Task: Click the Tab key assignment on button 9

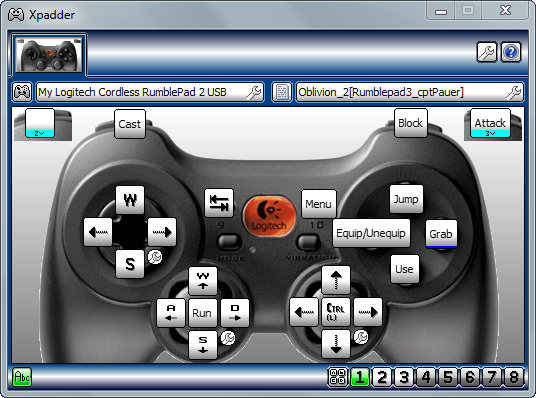Action: [x=219, y=203]
